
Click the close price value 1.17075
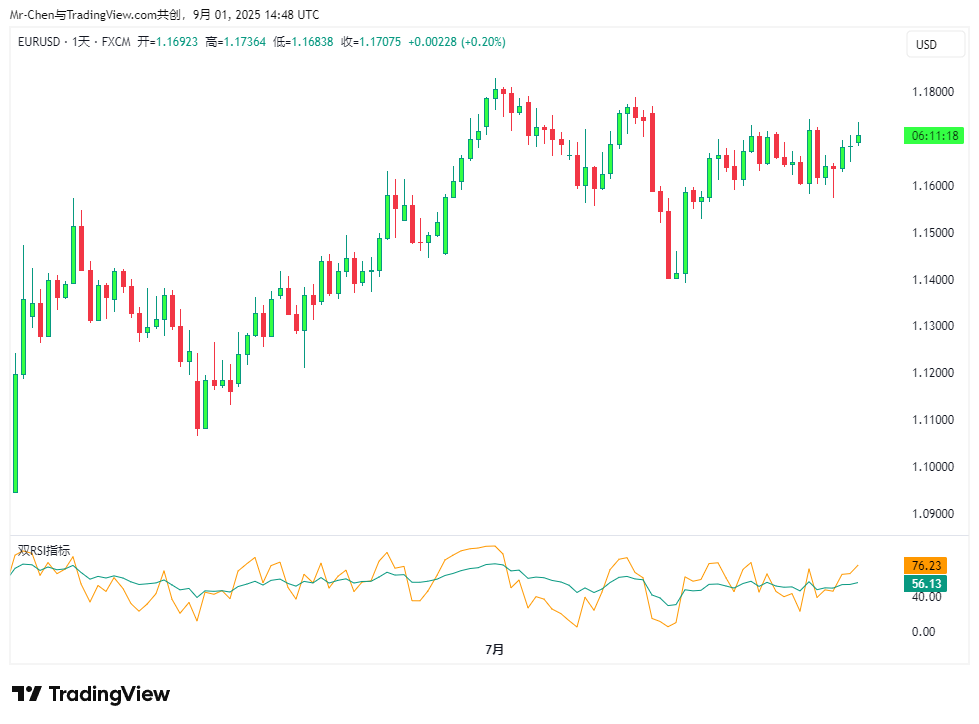(380, 42)
